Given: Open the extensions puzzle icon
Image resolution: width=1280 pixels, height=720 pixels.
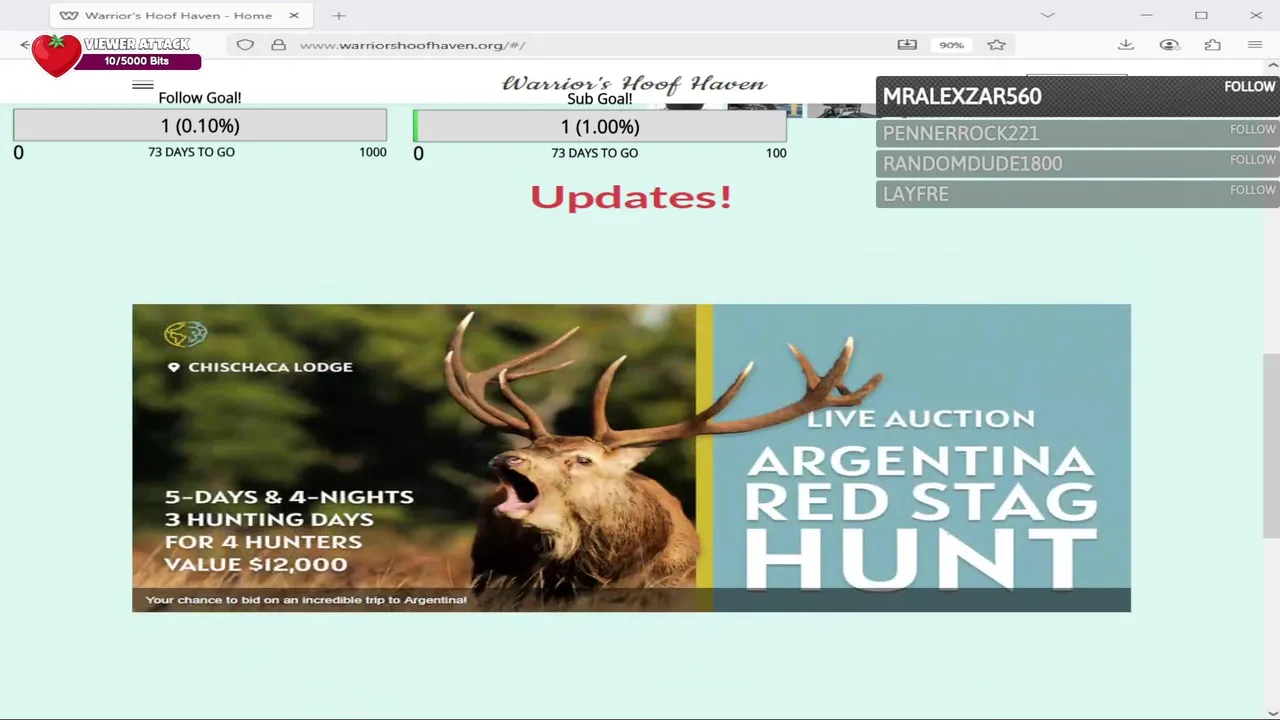Looking at the screenshot, I should [x=1212, y=45].
